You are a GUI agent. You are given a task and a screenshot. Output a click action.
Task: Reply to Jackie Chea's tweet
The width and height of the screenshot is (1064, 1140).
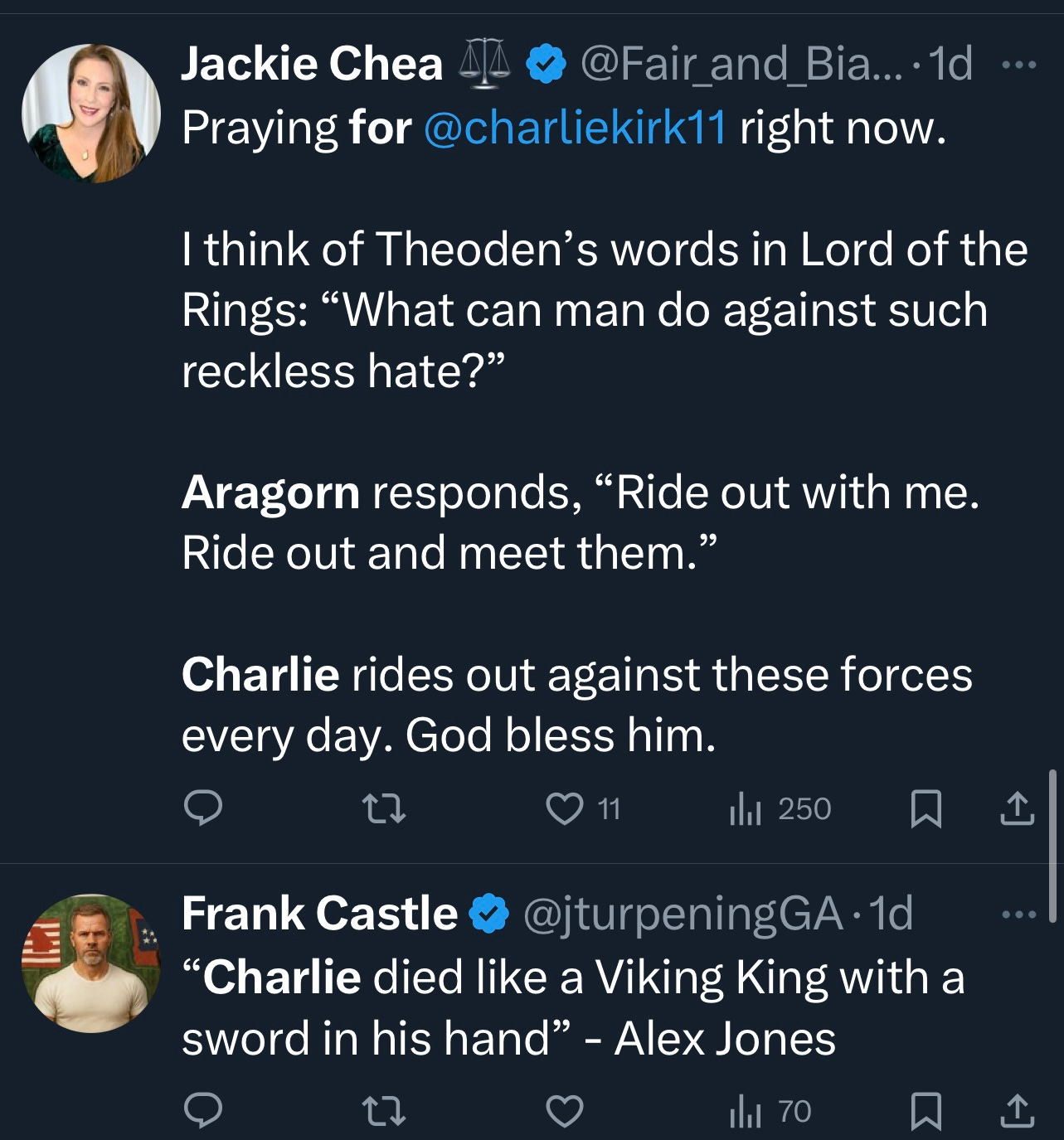click(x=202, y=808)
